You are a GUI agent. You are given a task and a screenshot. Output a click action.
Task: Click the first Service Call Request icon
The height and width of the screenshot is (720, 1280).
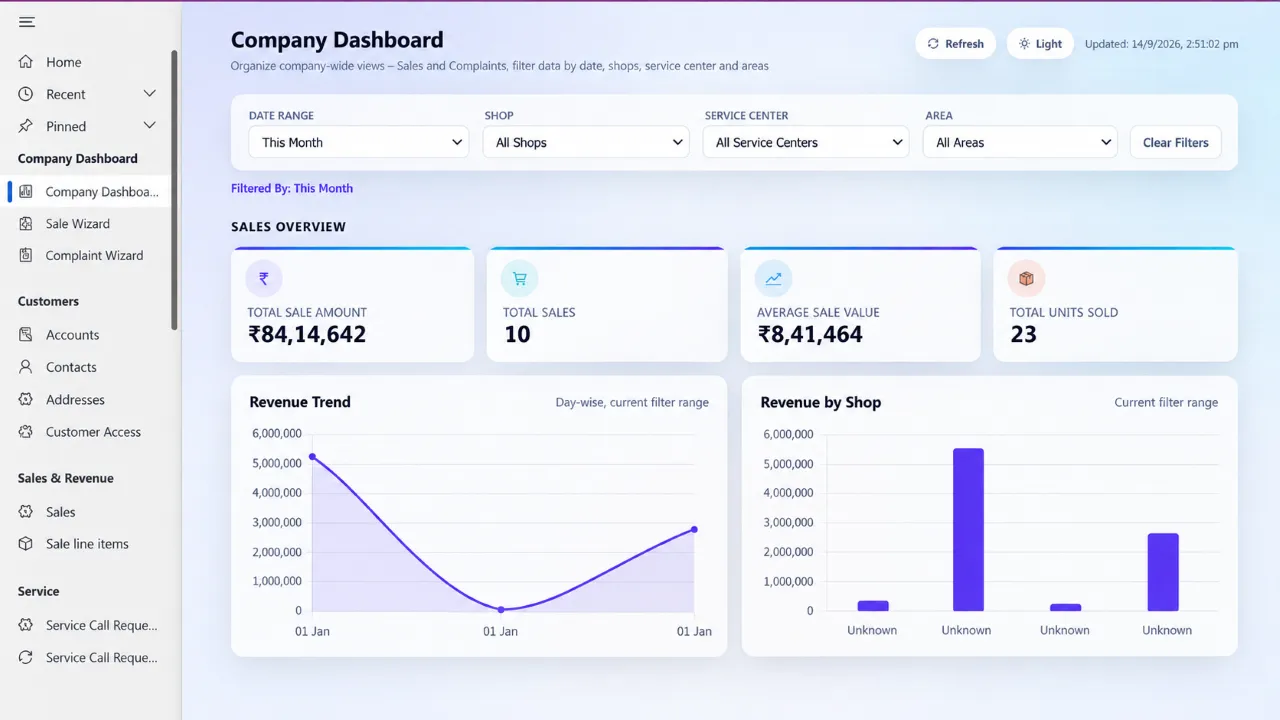(26, 625)
